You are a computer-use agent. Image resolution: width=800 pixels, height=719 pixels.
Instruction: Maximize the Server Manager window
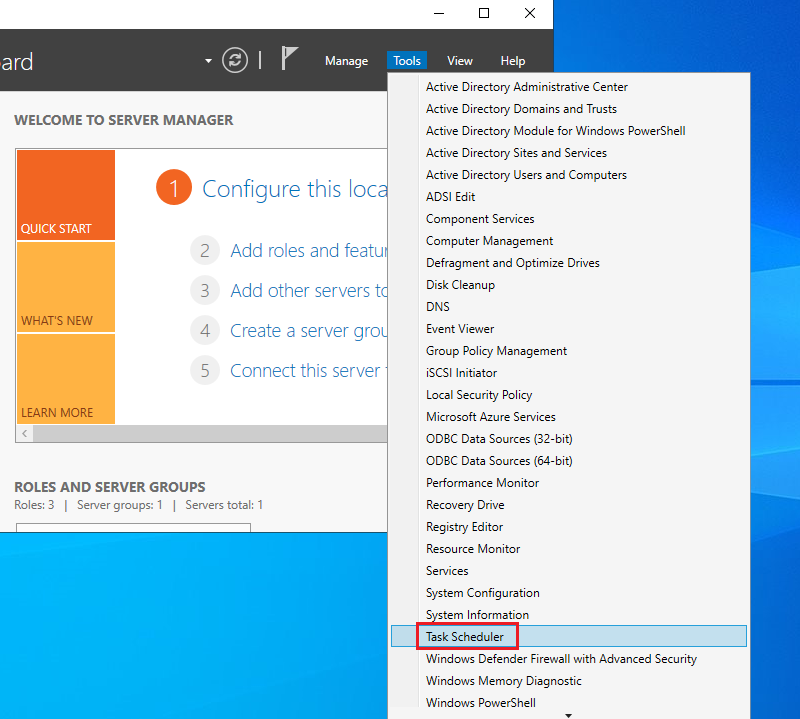pos(484,13)
